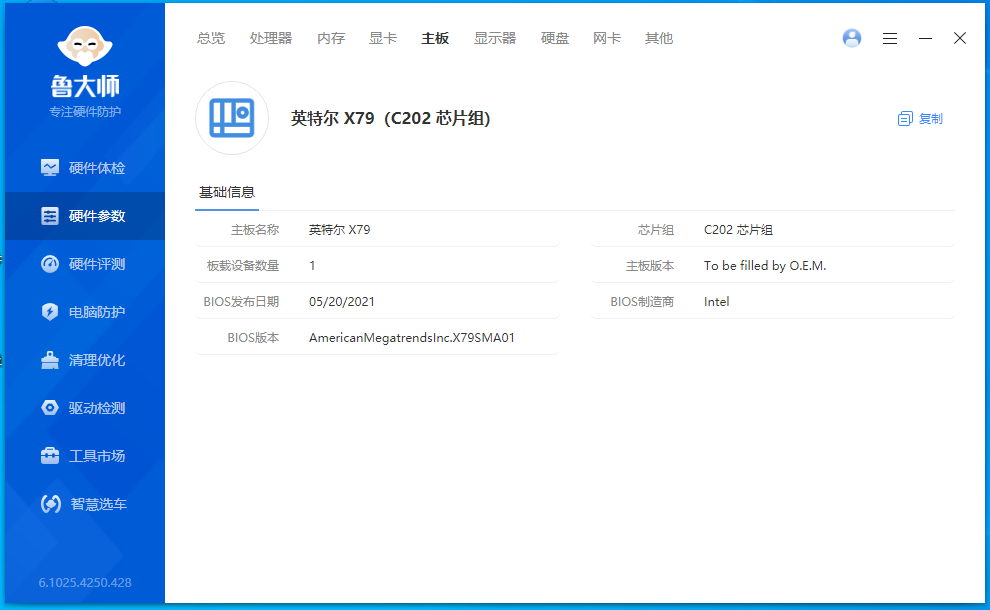
Task: Close the 鲁大师 window
Action: [960, 39]
